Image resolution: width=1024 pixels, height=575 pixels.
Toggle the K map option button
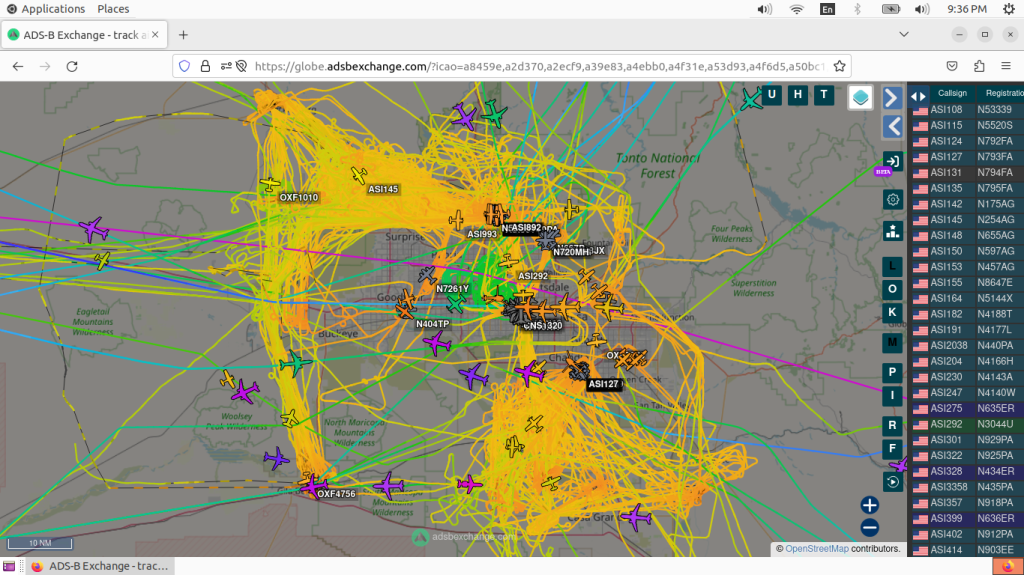[x=892, y=312]
